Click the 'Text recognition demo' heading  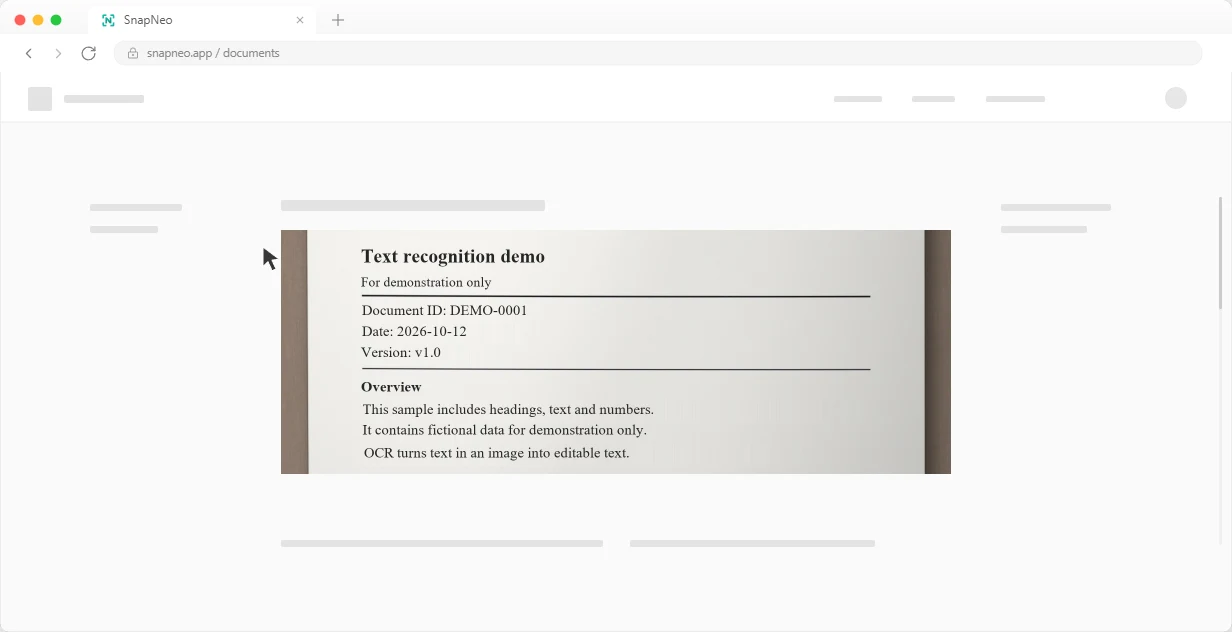click(453, 256)
